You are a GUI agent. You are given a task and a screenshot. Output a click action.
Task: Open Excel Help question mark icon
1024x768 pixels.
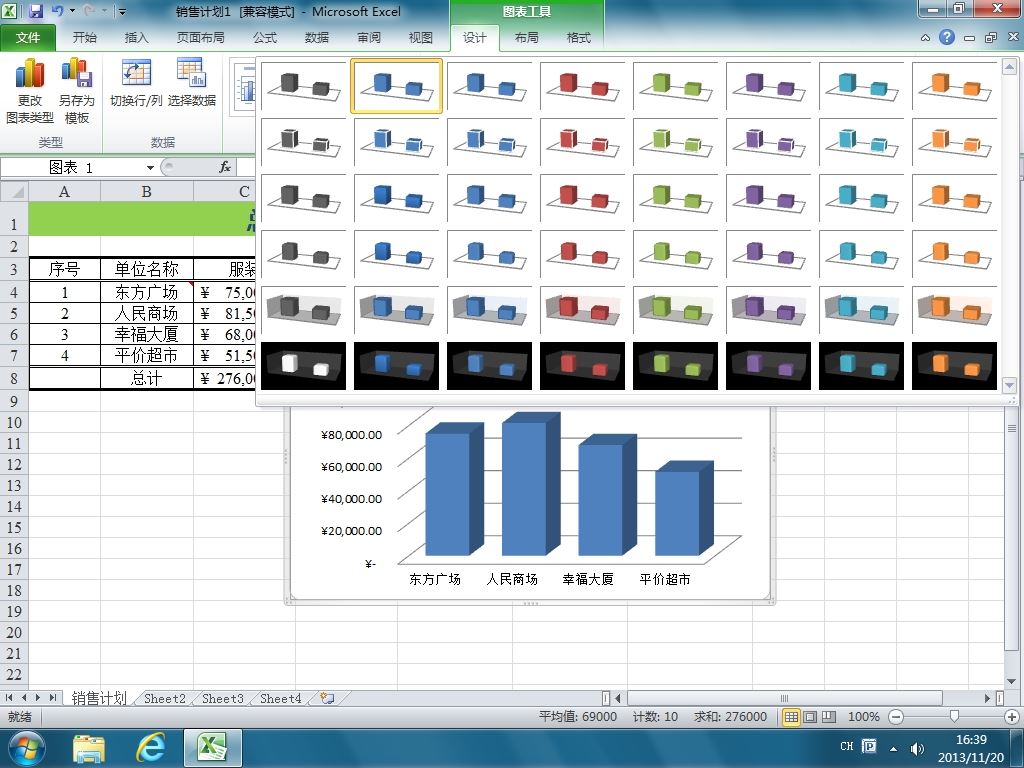(947, 37)
